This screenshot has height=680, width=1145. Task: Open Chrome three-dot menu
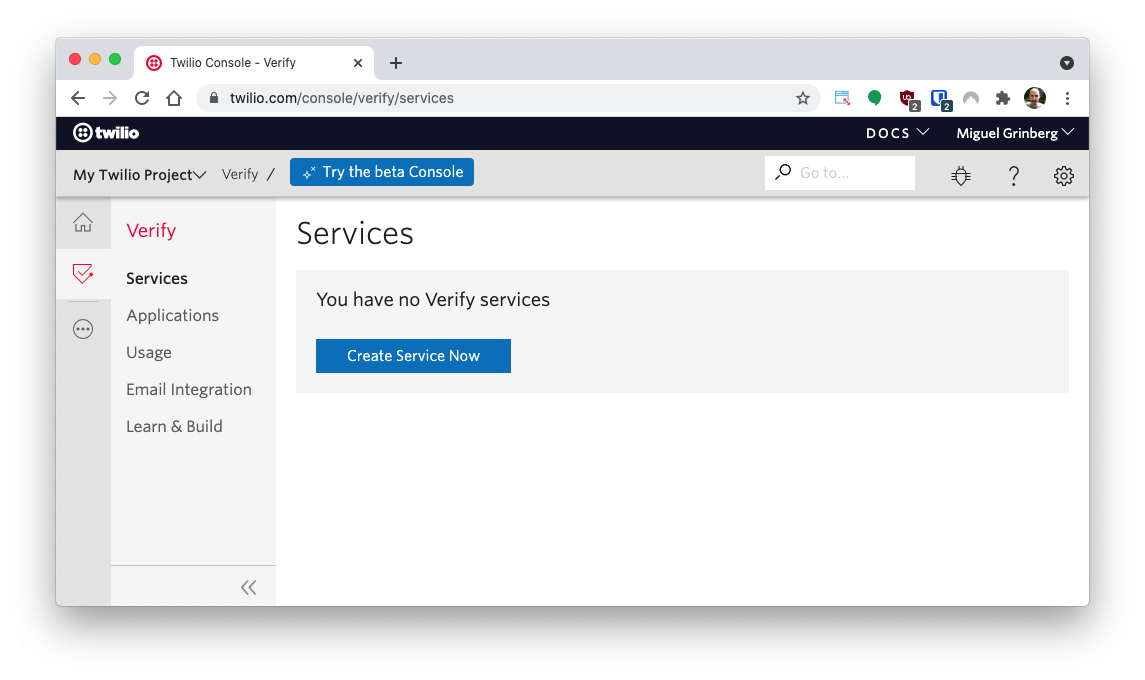pyautogui.click(x=1067, y=99)
